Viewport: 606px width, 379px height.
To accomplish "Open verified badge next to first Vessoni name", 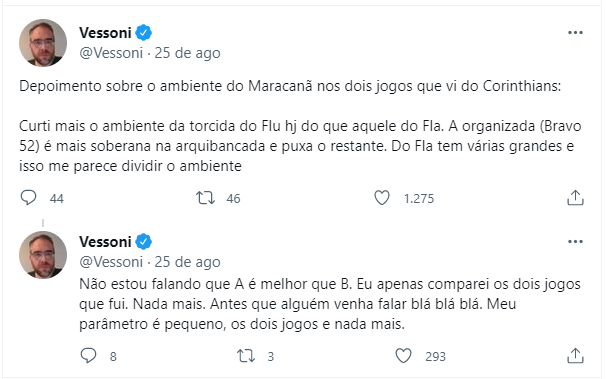I will [x=143, y=33].
